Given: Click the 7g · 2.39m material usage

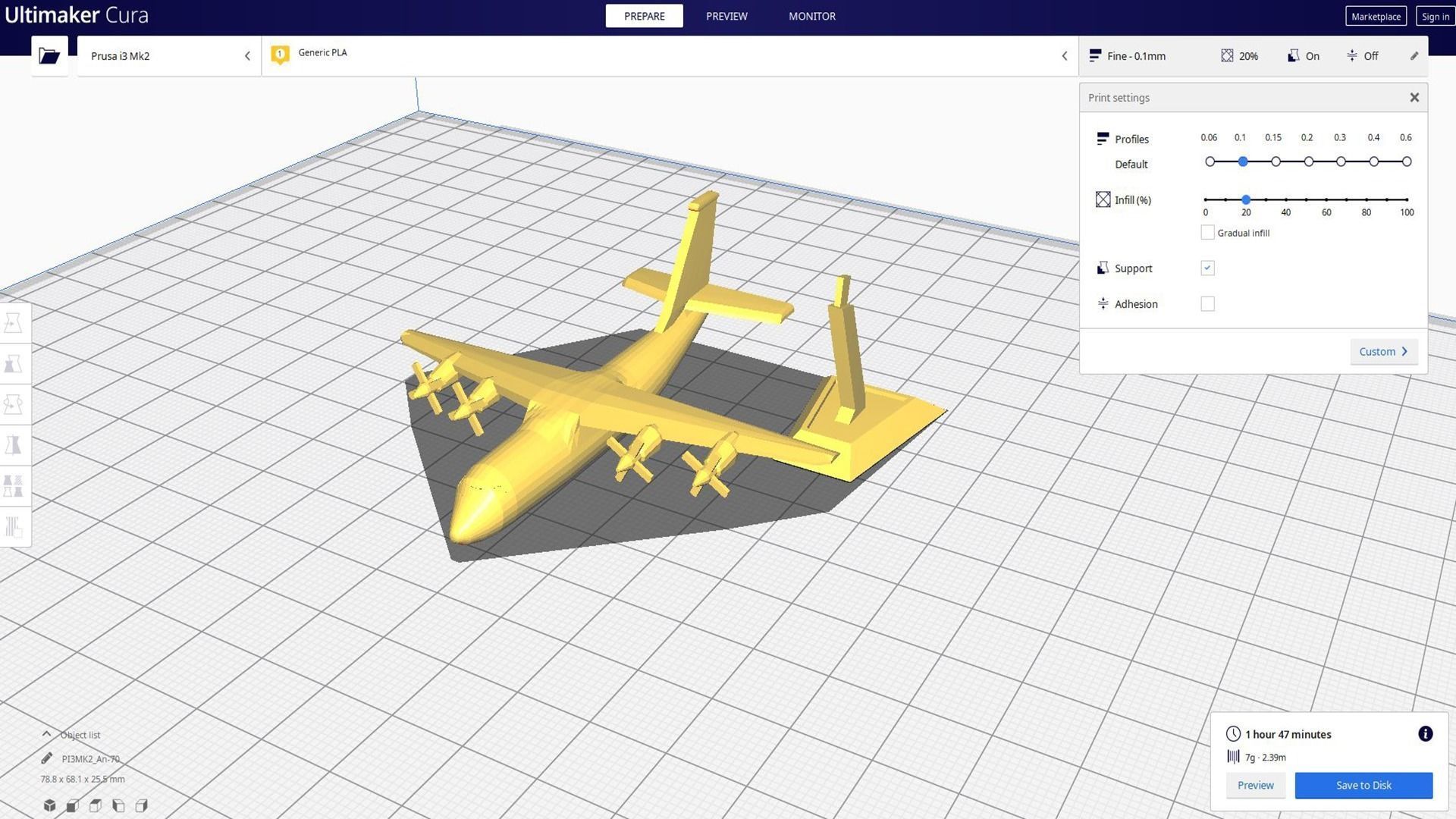Looking at the screenshot, I should point(1266,757).
